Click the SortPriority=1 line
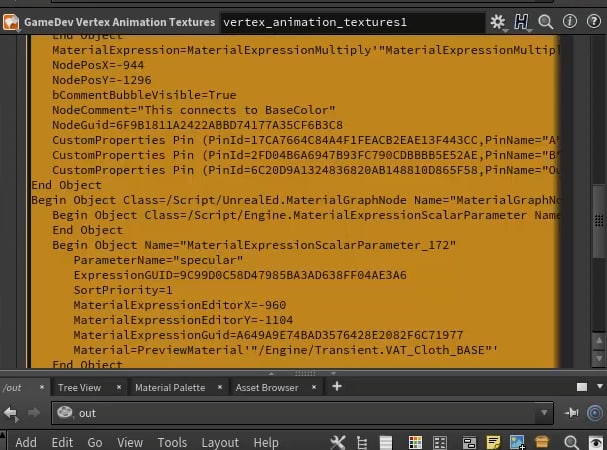 [123, 290]
